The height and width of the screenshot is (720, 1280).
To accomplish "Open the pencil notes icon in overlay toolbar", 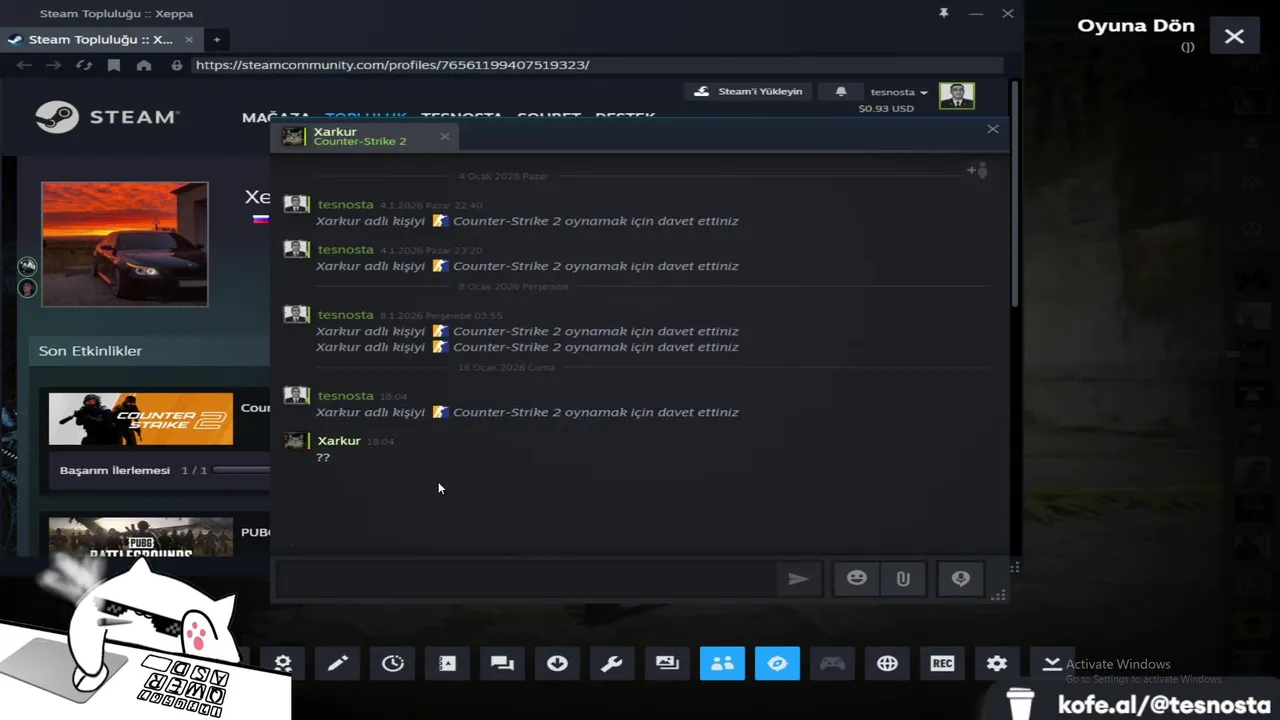I will click(x=338, y=663).
